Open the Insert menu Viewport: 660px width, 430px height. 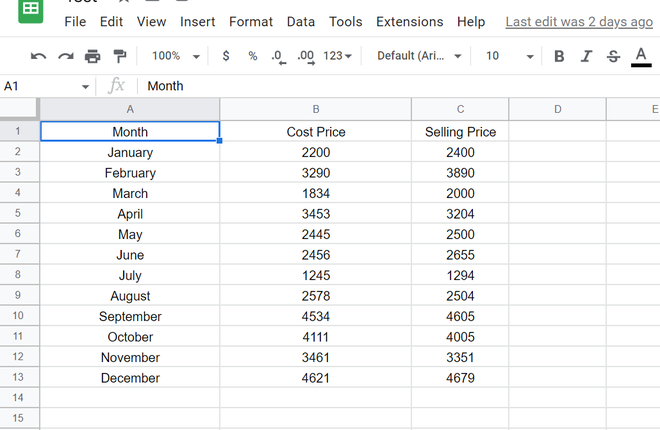197,21
